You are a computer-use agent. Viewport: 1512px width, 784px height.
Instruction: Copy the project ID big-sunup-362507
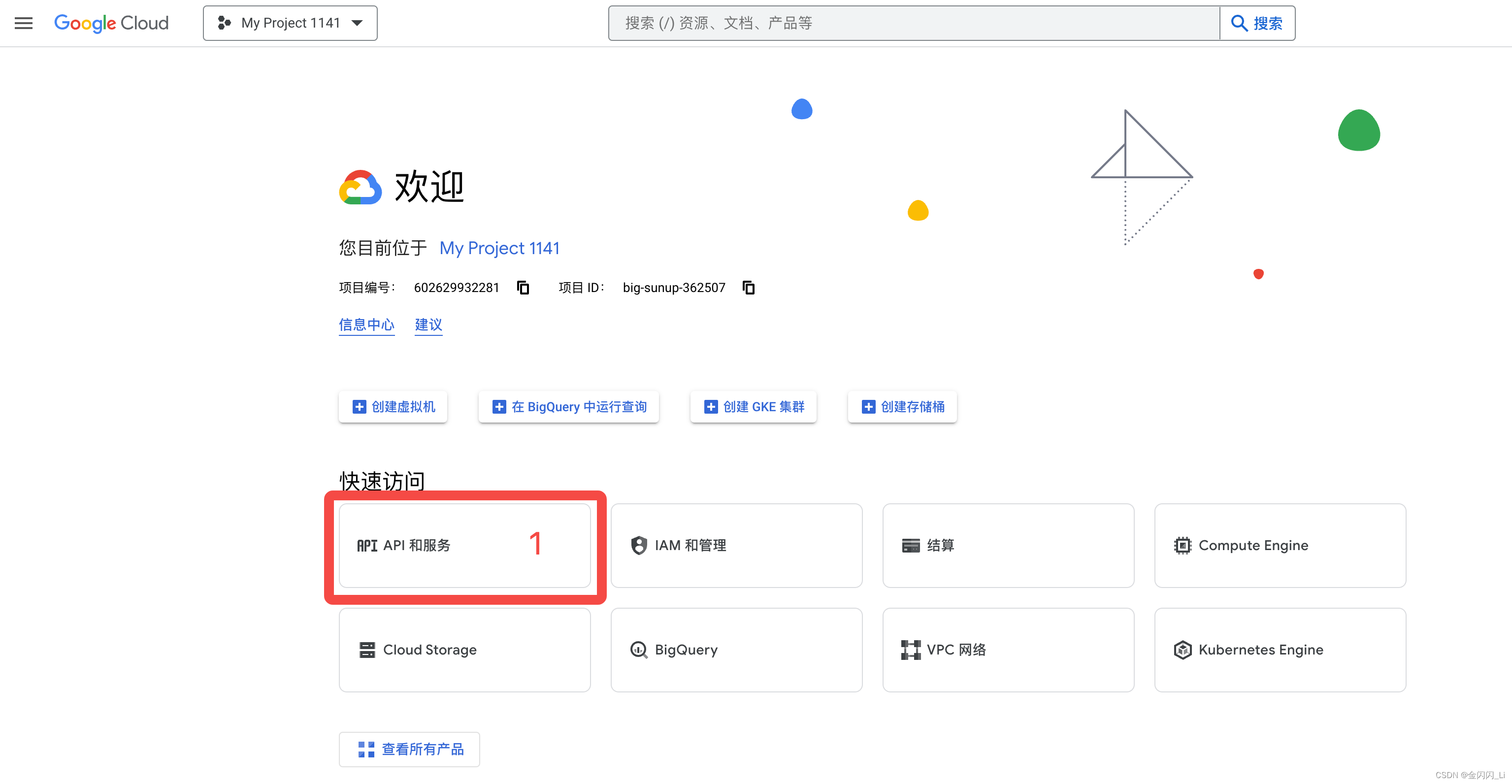749,288
